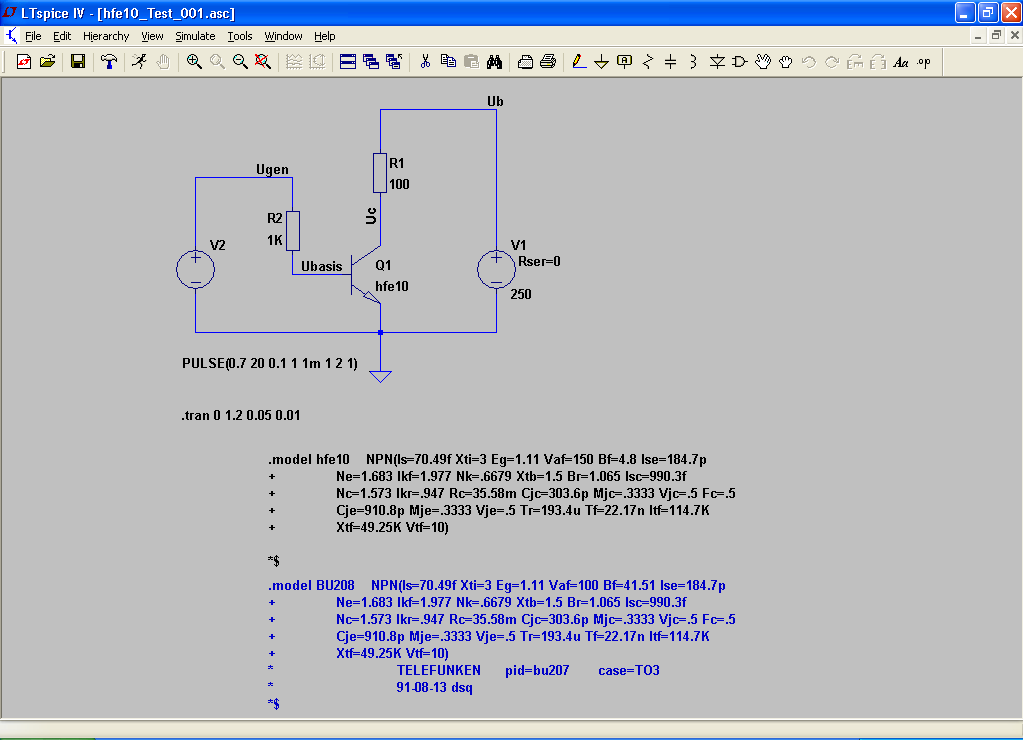Click the 'TELEFUNKEN' comment text
This screenshot has width=1023, height=740.
438,670
